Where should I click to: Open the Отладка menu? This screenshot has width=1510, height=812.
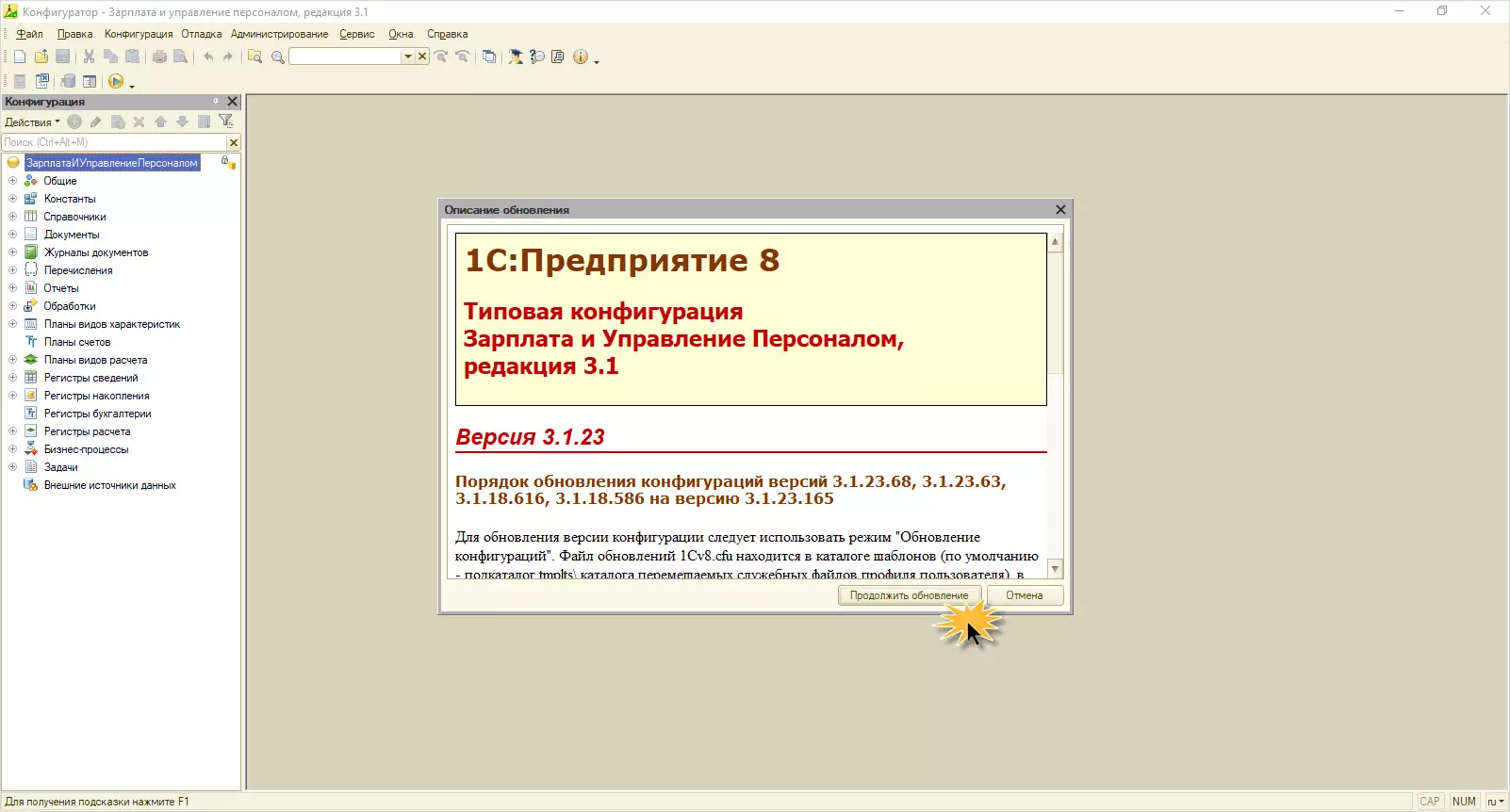[x=202, y=34]
